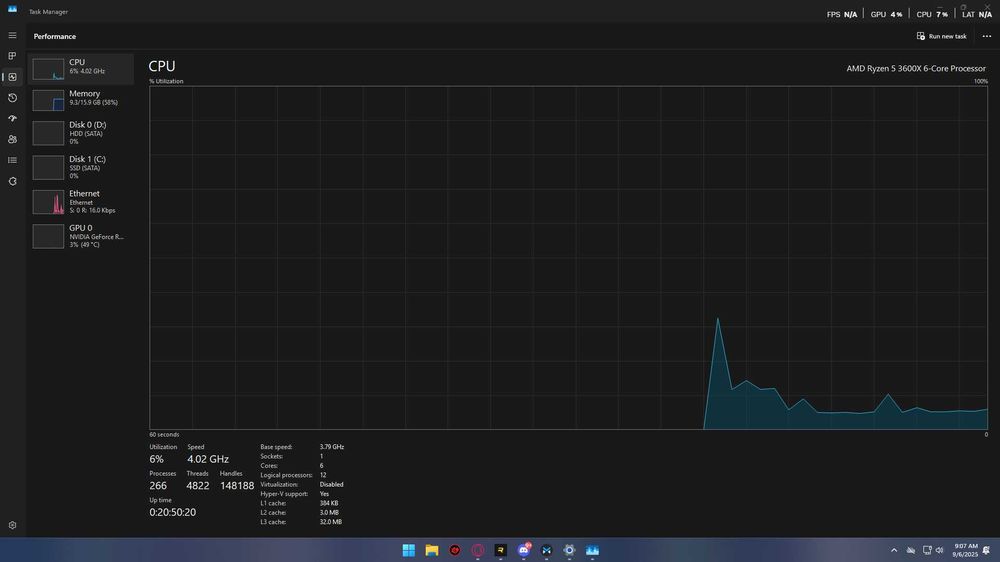Select Disk 1 (C:) in performance list
This screenshot has width=1000, height=562.
(x=81, y=167)
